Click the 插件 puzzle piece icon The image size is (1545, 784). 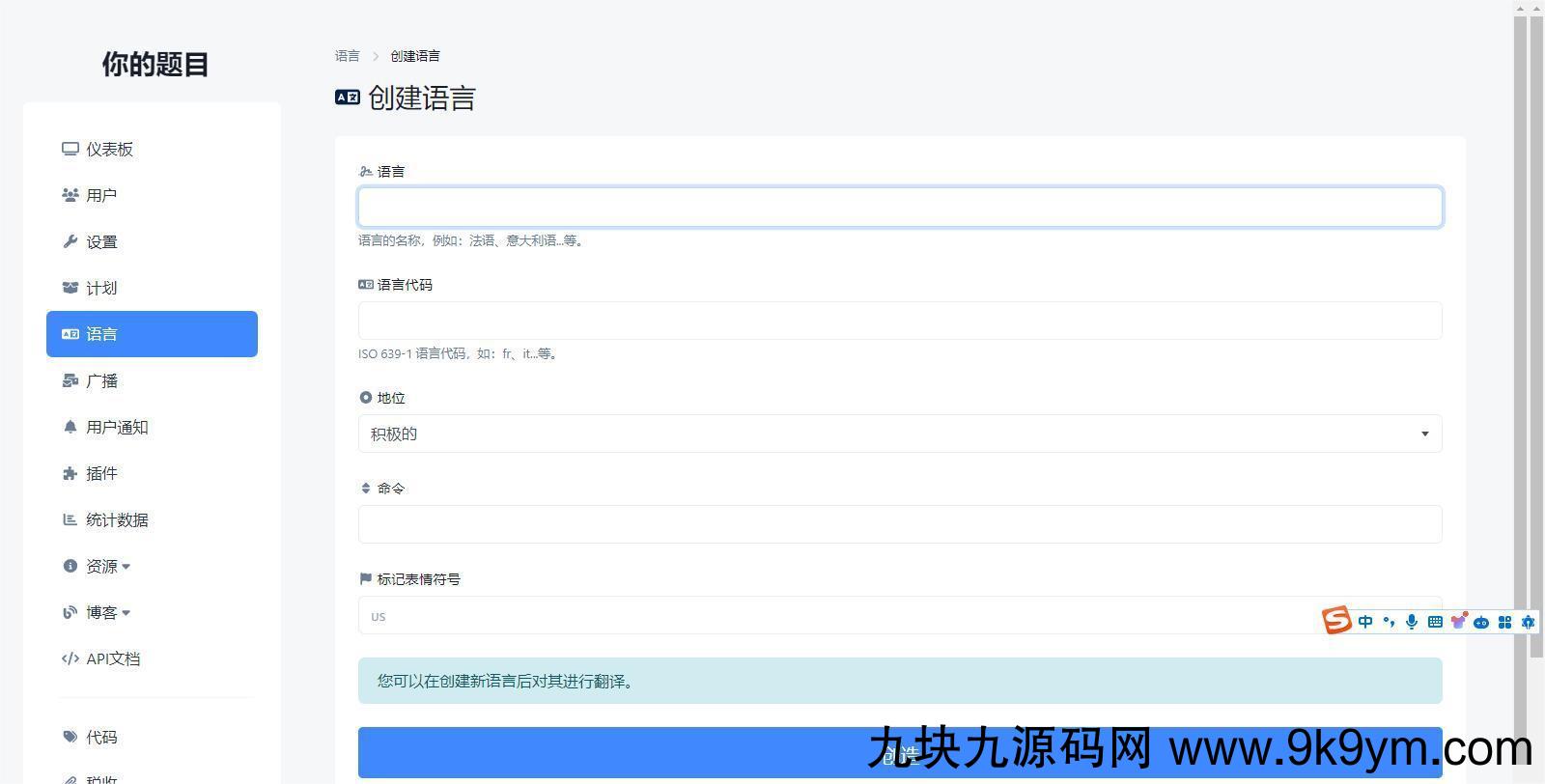click(x=70, y=473)
